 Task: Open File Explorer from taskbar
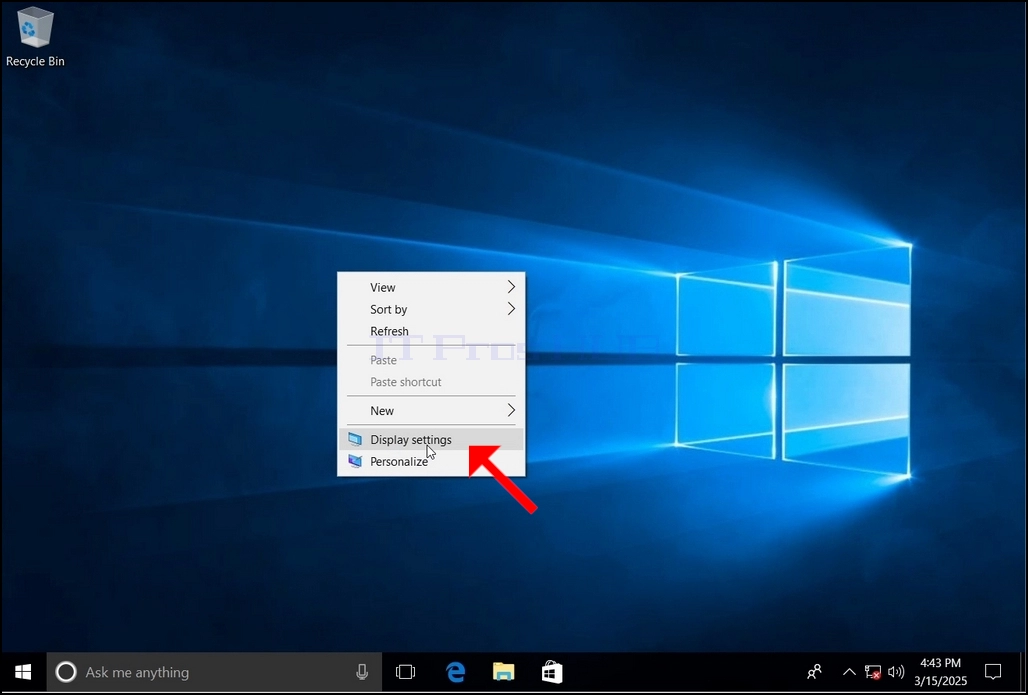(504, 672)
